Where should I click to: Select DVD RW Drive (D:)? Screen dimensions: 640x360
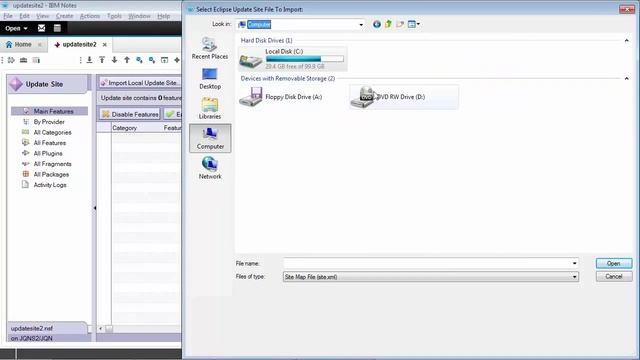pyautogui.click(x=404, y=97)
